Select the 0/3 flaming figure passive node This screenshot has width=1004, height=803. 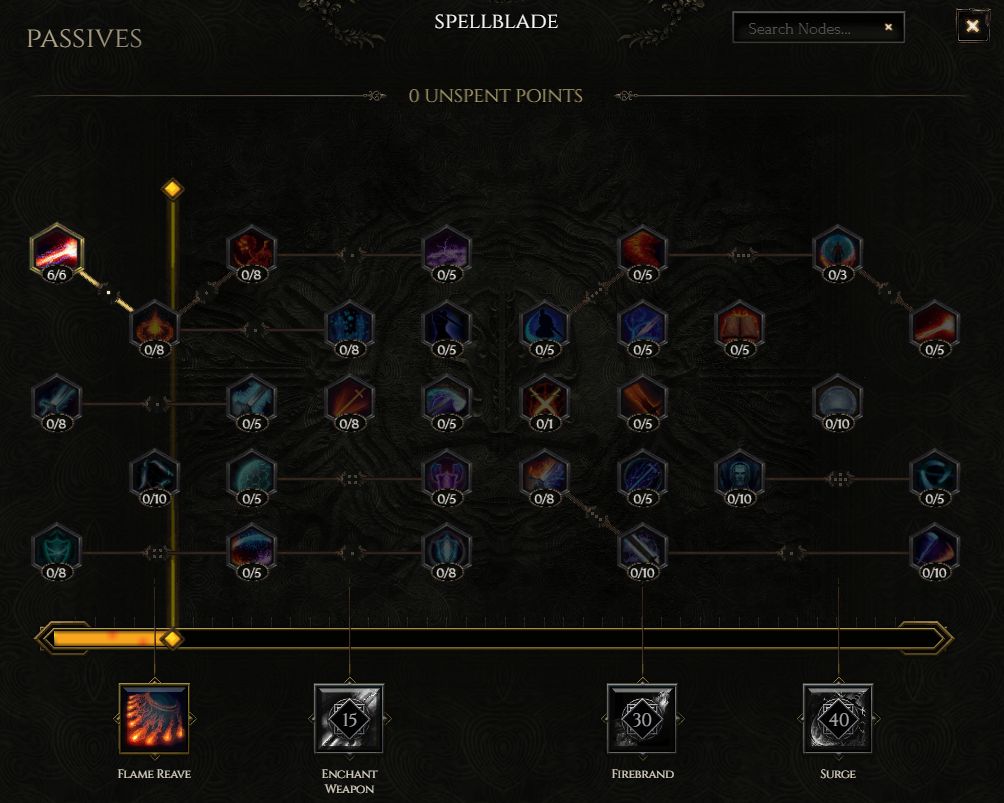click(x=837, y=254)
